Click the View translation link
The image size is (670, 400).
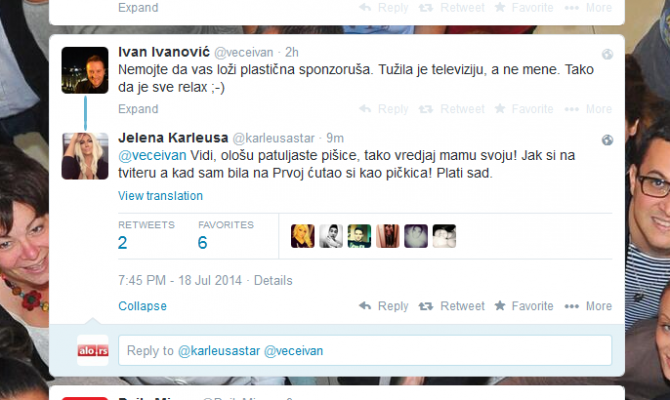(160, 196)
